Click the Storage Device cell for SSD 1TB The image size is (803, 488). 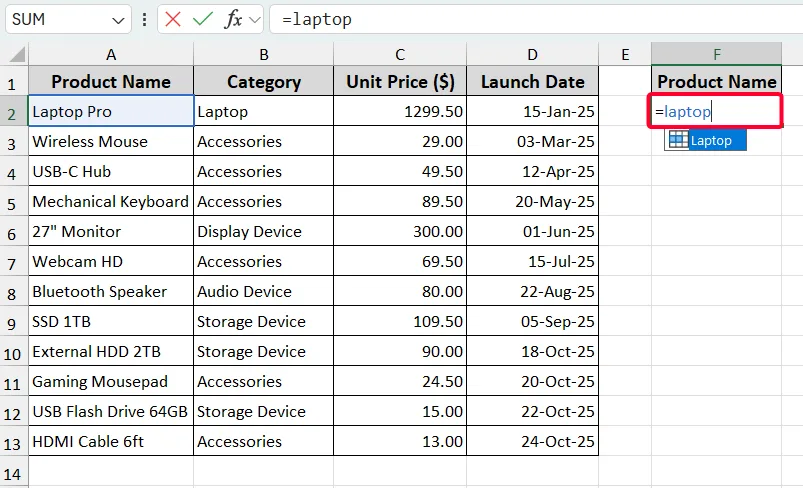tap(264, 321)
